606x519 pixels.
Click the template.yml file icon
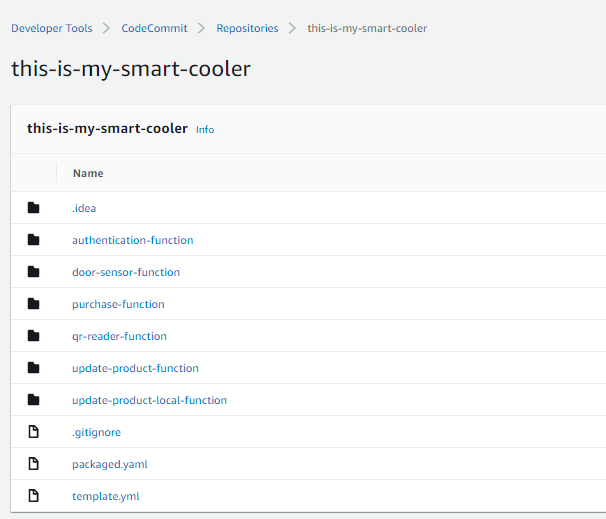click(x=34, y=496)
